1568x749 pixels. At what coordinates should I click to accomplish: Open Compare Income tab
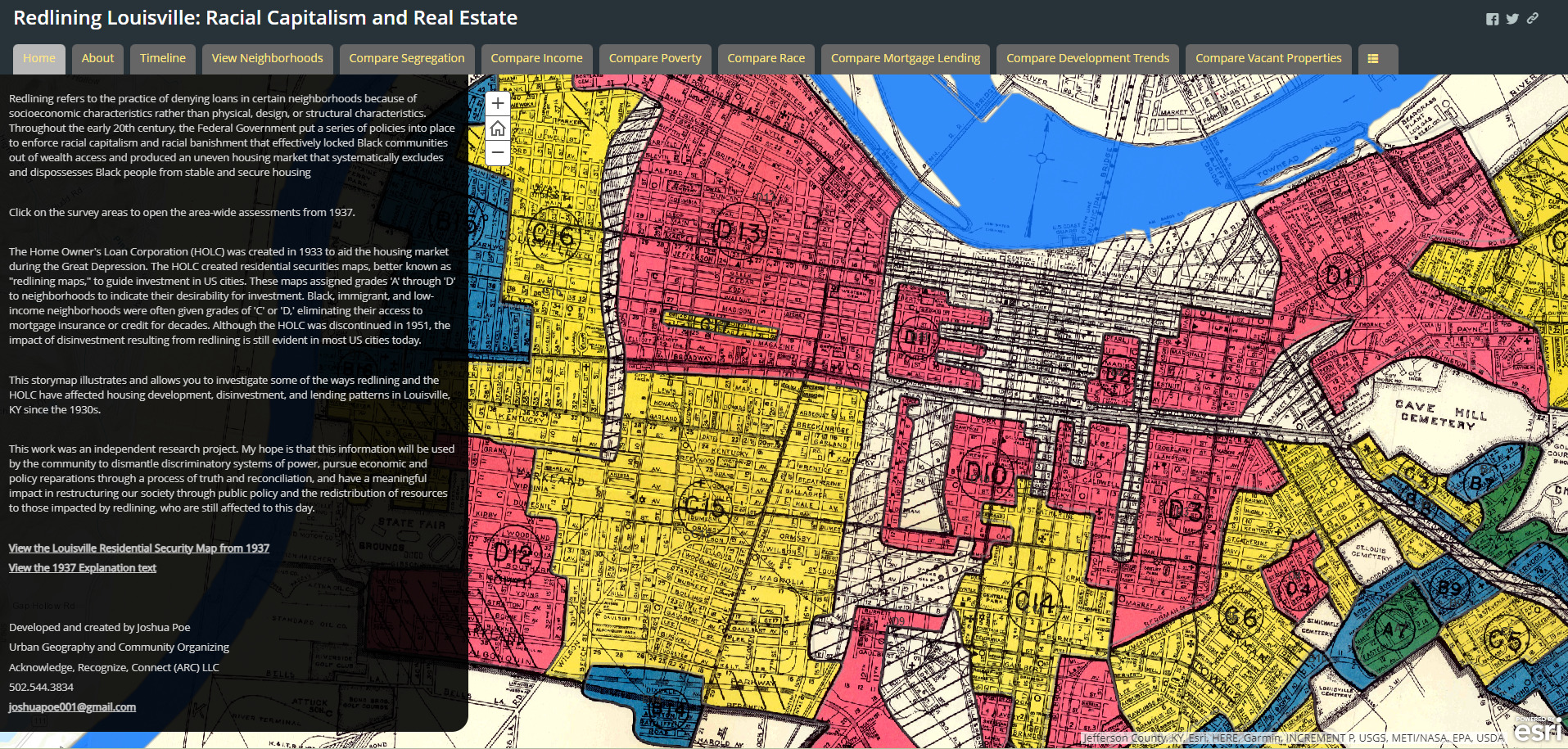[537, 58]
